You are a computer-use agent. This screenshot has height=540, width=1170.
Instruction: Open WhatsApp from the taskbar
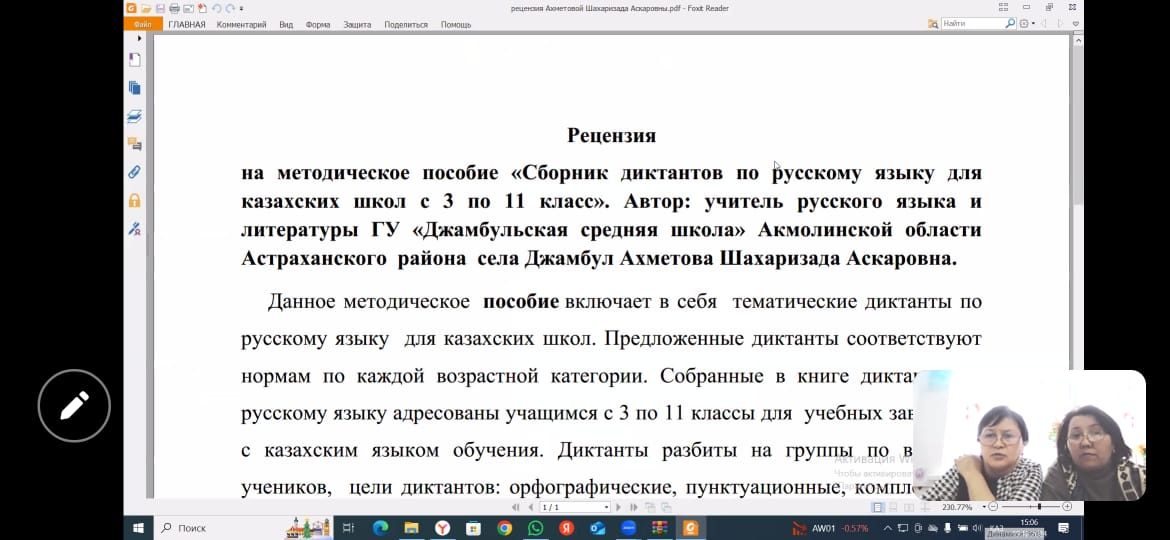536,528
